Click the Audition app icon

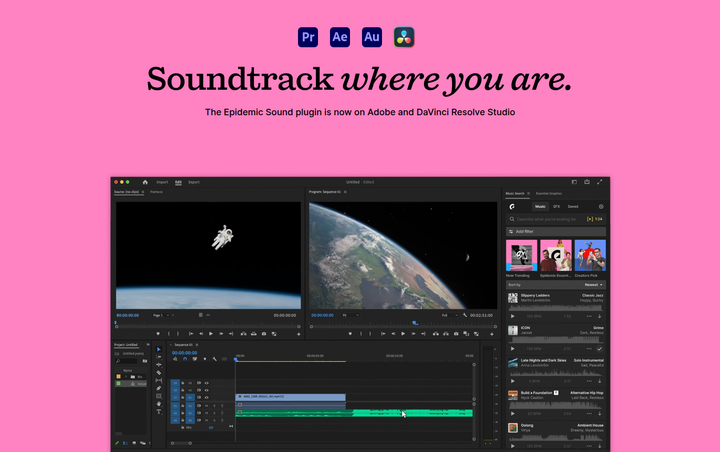[372, 37]
